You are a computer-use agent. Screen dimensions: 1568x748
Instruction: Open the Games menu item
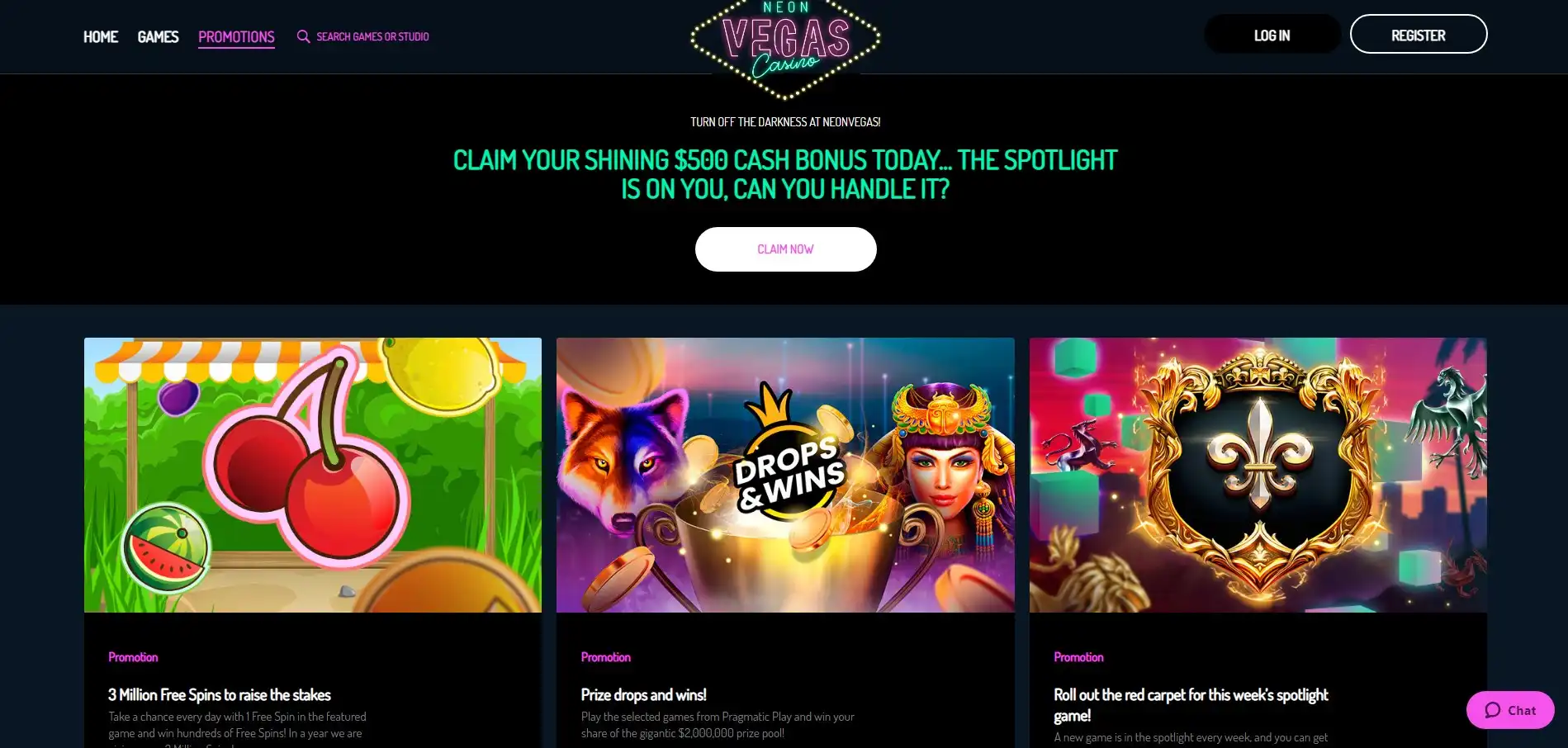click(x=158, y=36)
